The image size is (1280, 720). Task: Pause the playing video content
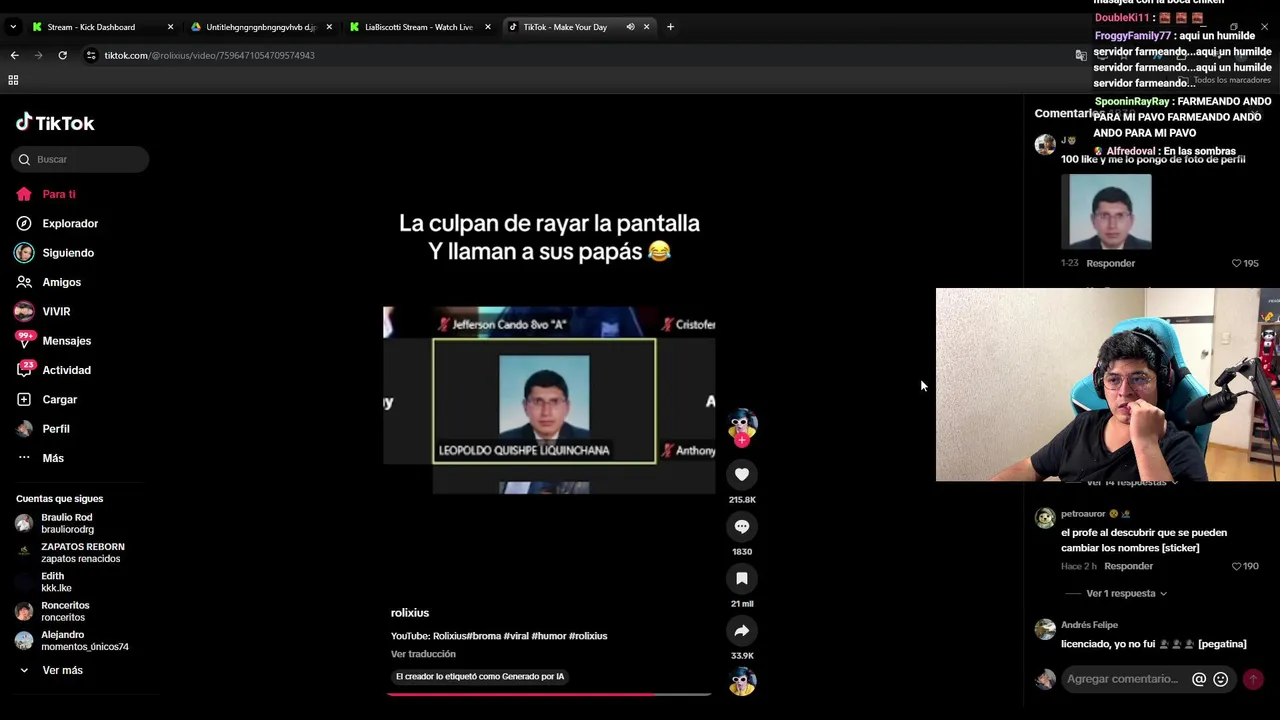549,400
